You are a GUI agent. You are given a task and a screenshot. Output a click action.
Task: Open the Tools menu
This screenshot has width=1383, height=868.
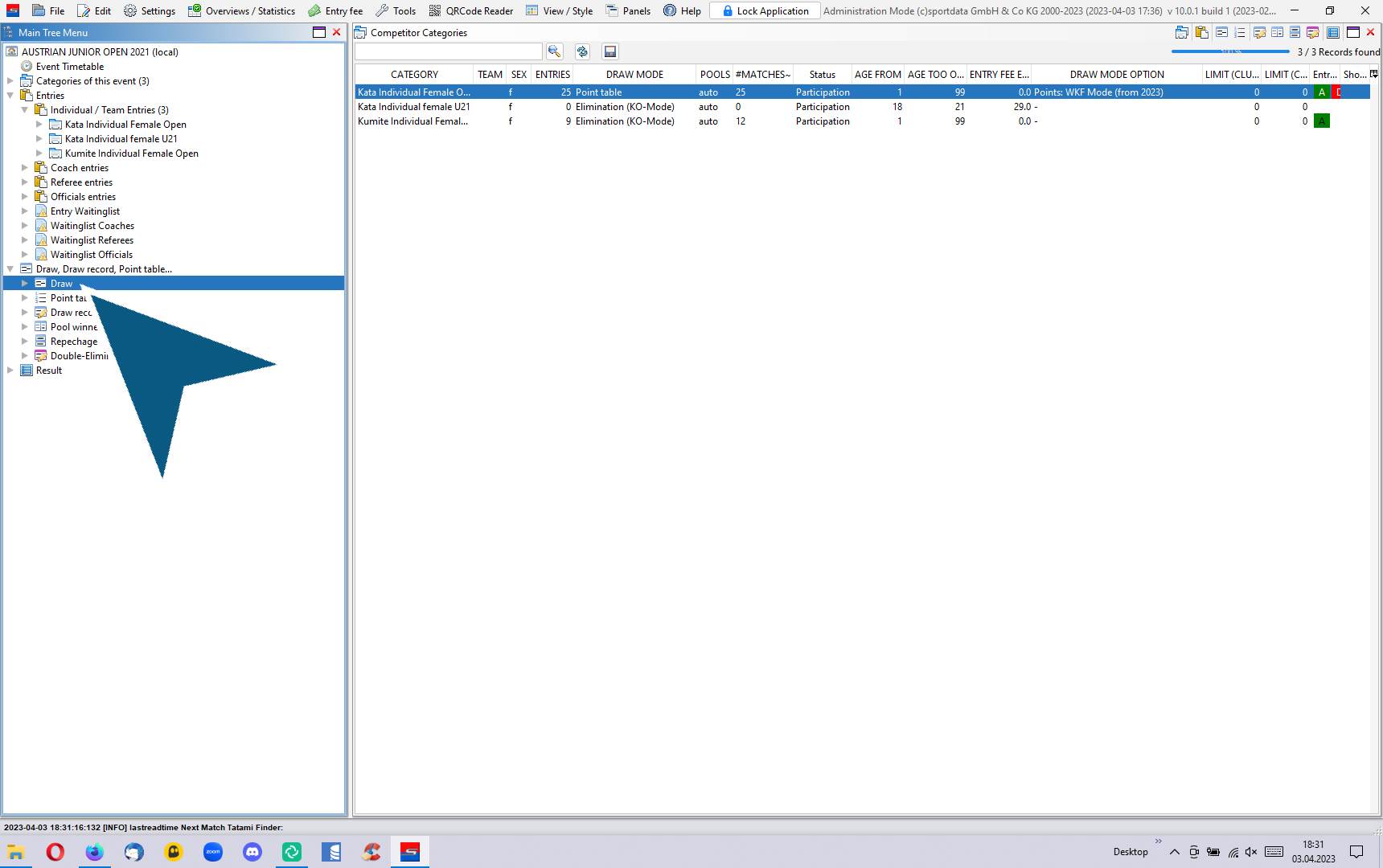396,10
